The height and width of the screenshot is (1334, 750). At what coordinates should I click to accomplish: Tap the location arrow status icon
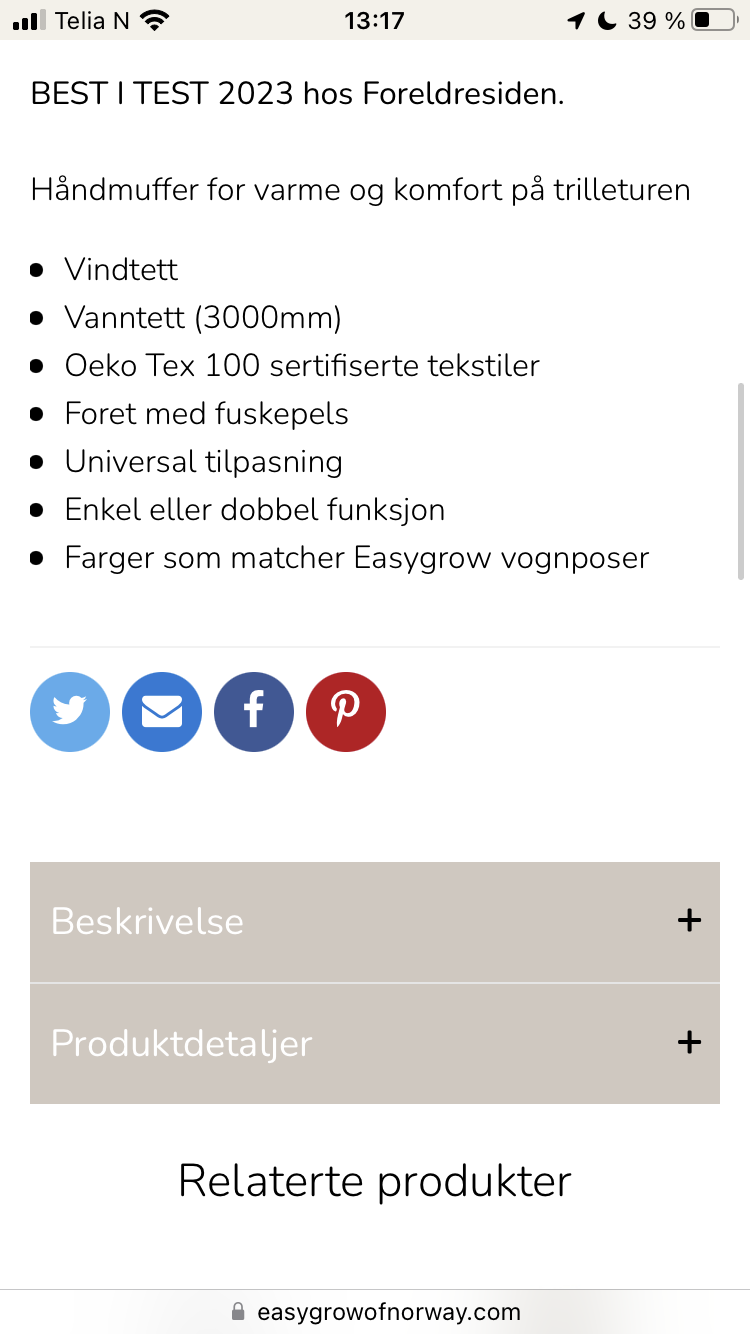[575, 20]
